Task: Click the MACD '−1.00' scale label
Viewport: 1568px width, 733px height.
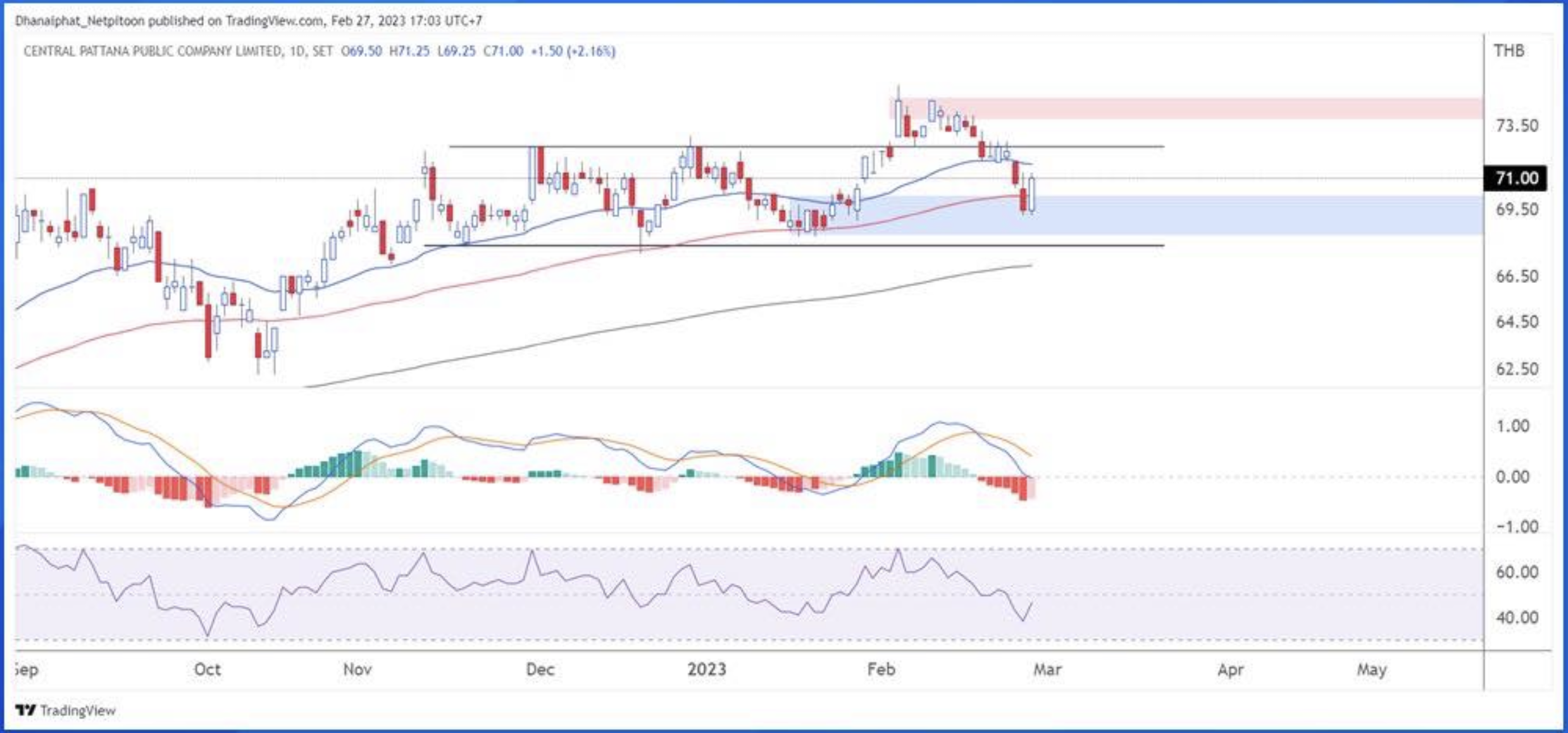Action: coord(1513,527)
